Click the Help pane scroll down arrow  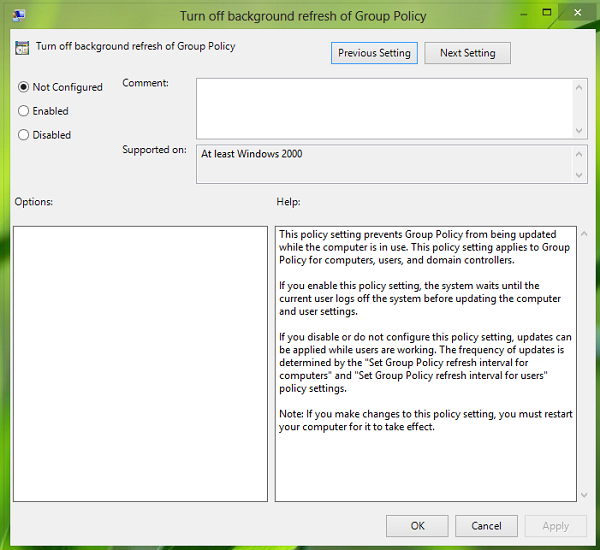pos(583,493)
